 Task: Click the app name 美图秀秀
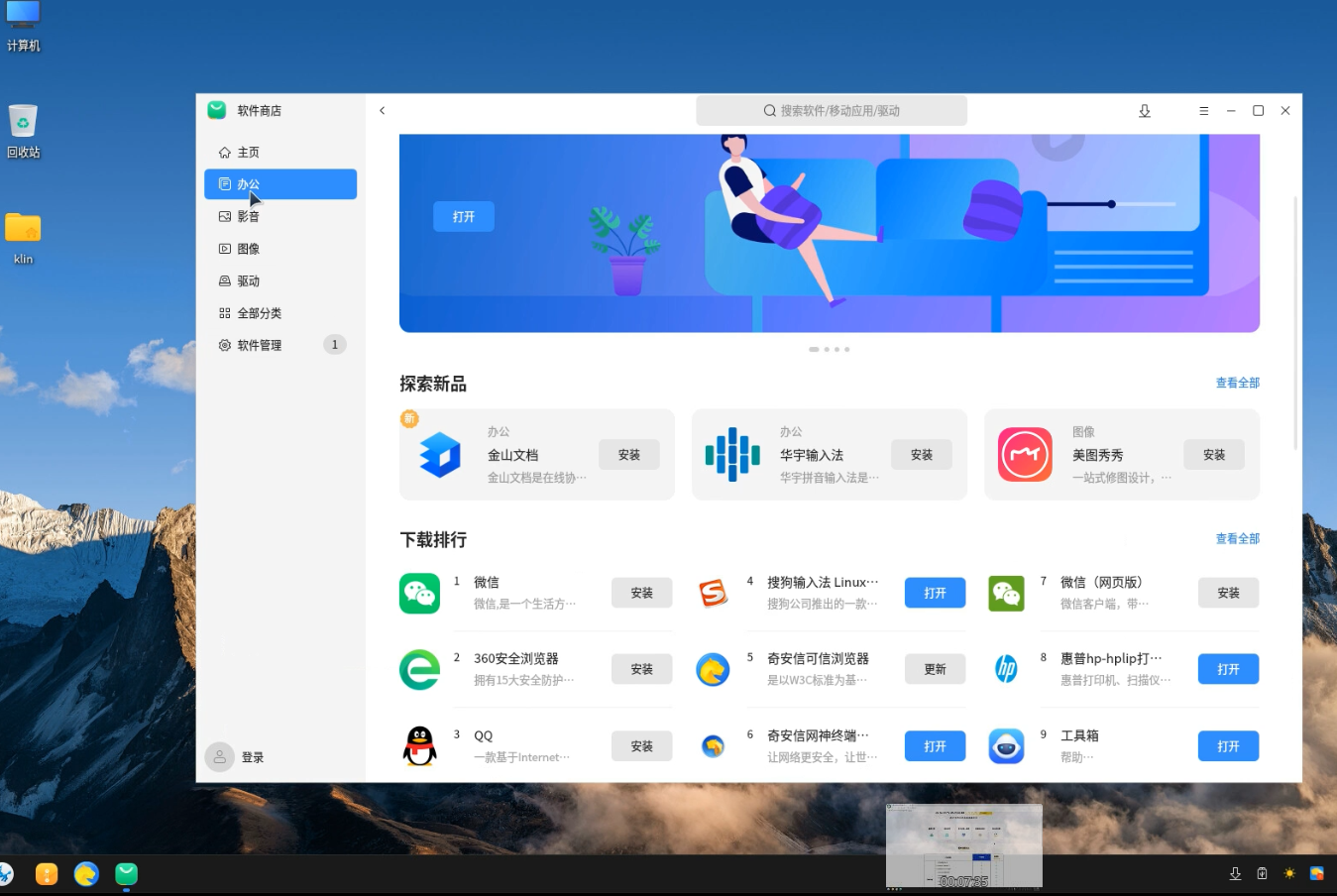coord(1098,455)
